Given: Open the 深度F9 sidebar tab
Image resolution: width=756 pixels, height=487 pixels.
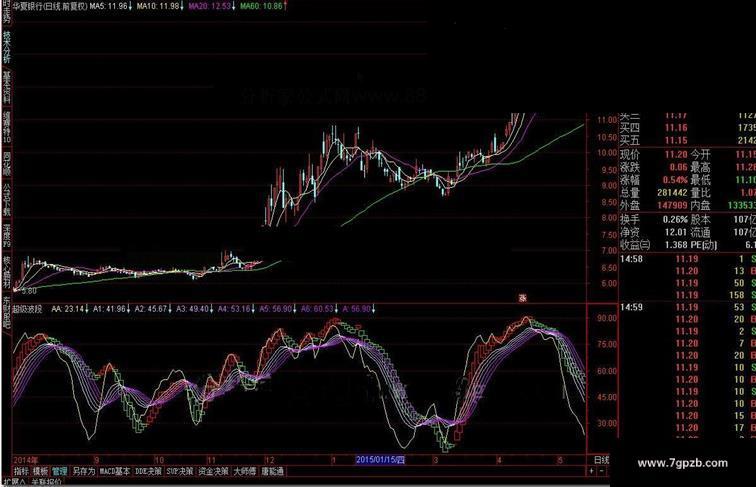Looking at the screenshot, I should [x=6, y=236].
